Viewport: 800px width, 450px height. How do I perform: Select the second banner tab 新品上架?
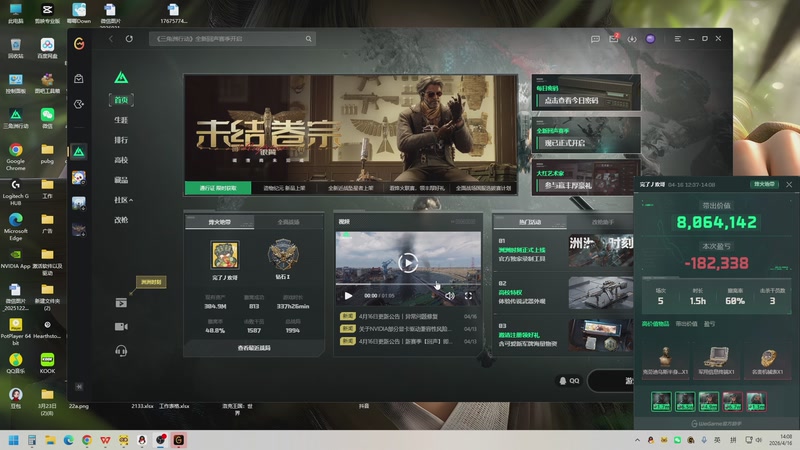[x=284, y=188]
